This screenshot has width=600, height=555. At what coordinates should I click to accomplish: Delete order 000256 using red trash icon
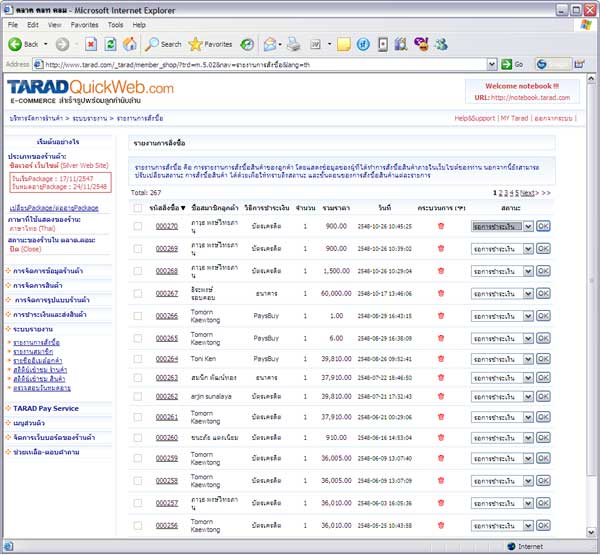pos(441,526)
